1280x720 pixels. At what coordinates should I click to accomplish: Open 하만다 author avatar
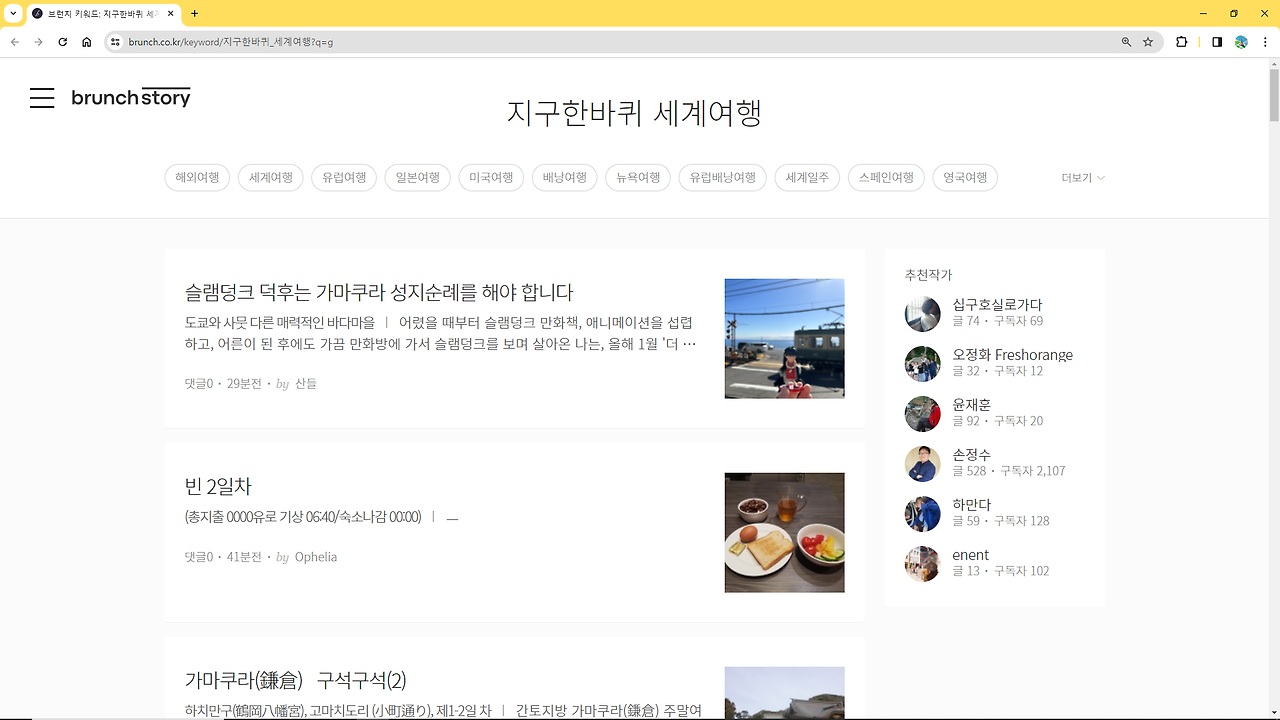(x=922, y=513)
